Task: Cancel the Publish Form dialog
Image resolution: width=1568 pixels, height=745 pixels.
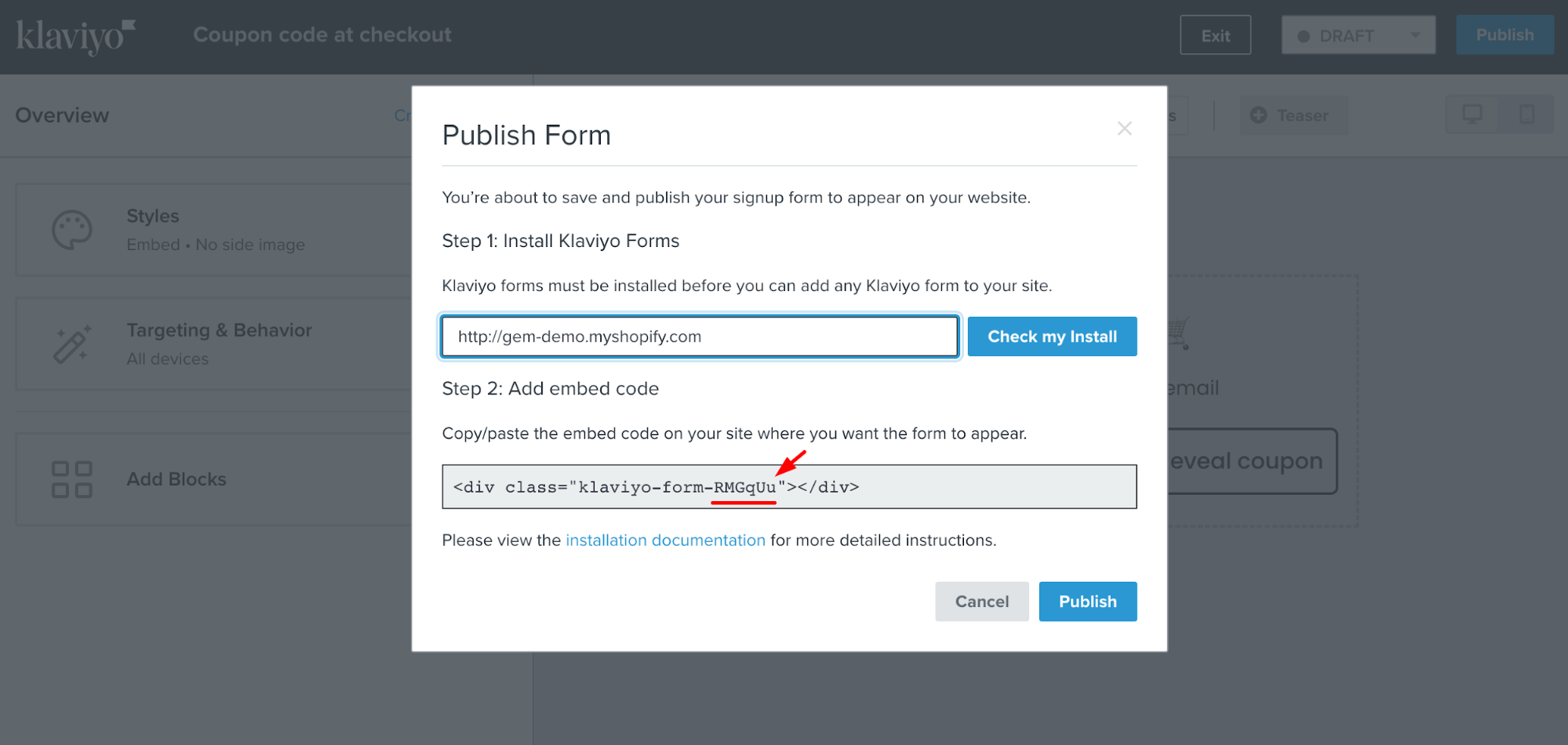Action: pyautogui.click(x=981, y=601)
